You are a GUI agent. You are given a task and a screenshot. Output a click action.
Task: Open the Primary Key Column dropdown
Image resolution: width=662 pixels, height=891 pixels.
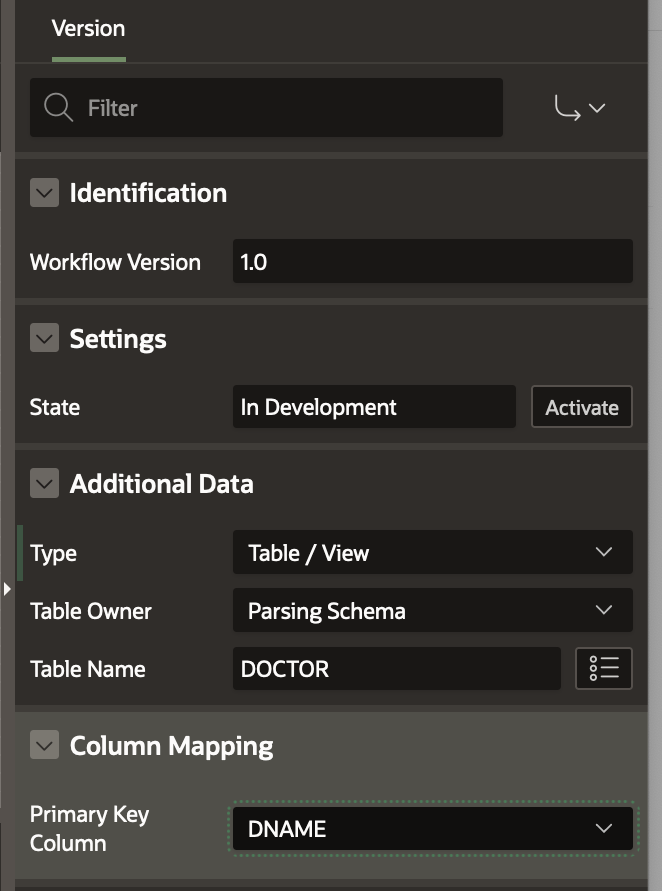pos(432,828)
